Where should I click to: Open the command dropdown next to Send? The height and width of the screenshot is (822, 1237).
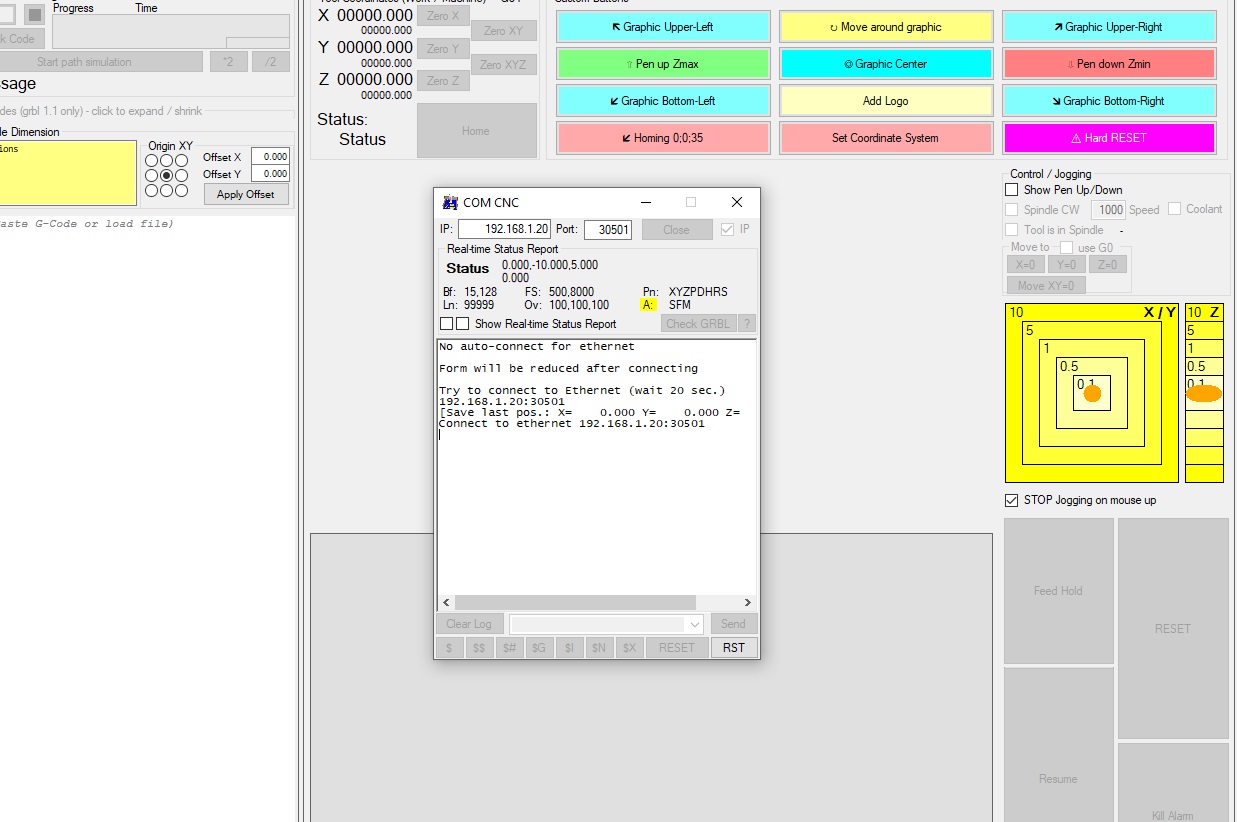coord(696,624)
